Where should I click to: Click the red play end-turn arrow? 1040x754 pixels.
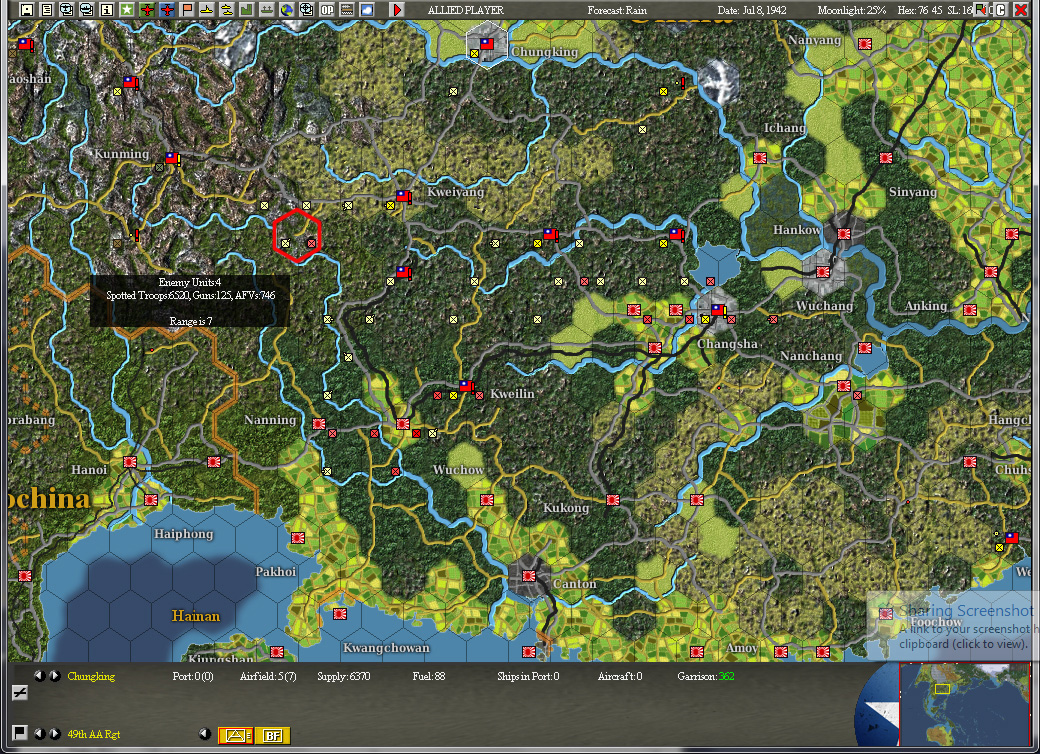click(397, 10)
